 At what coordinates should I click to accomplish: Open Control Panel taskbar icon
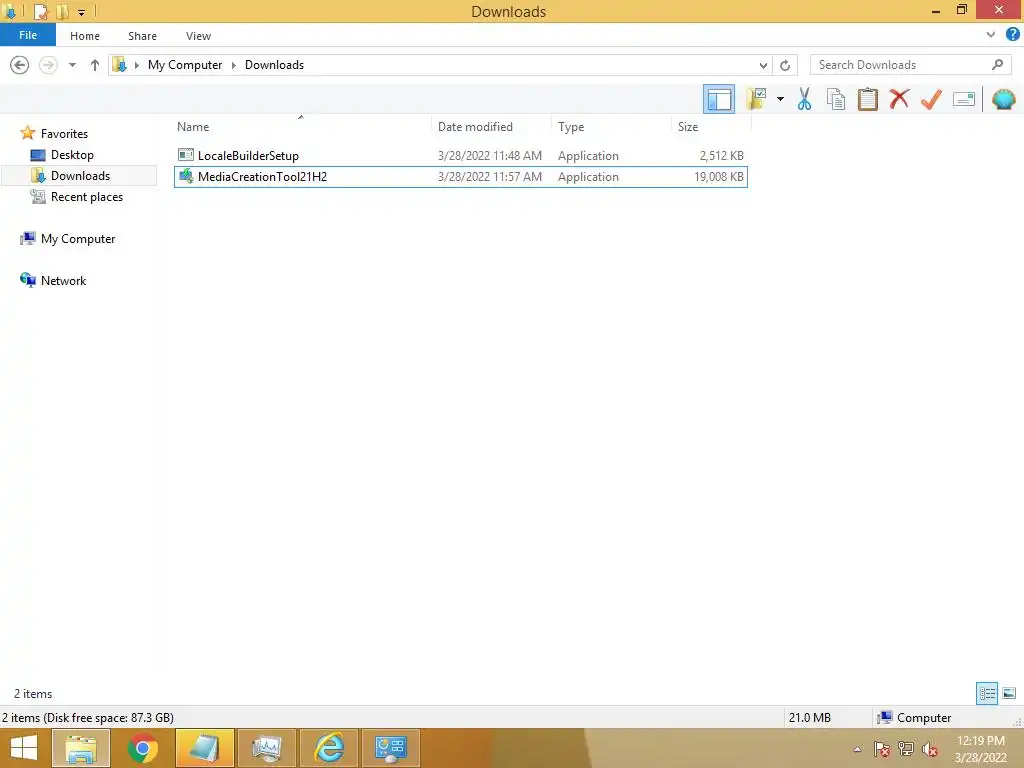391,748
